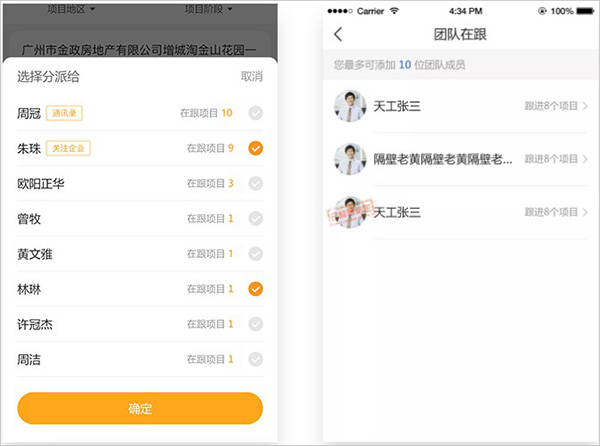The width and height of the screenshot is (600, 446).
Task: Tap the stamped avatar of the last 天工张三
Action: 350,212
